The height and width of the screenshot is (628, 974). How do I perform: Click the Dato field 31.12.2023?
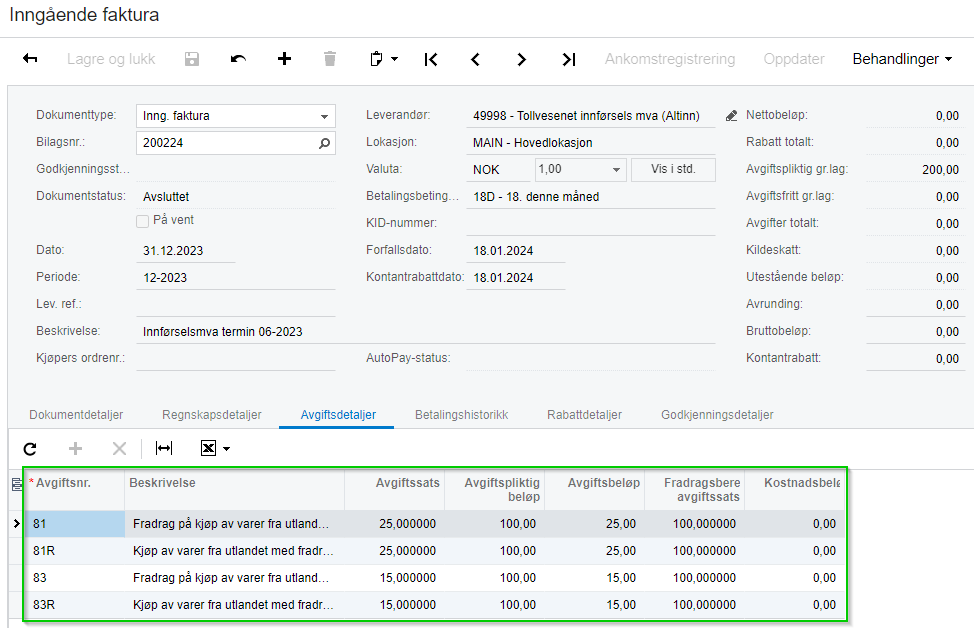[x=186, y=251]
